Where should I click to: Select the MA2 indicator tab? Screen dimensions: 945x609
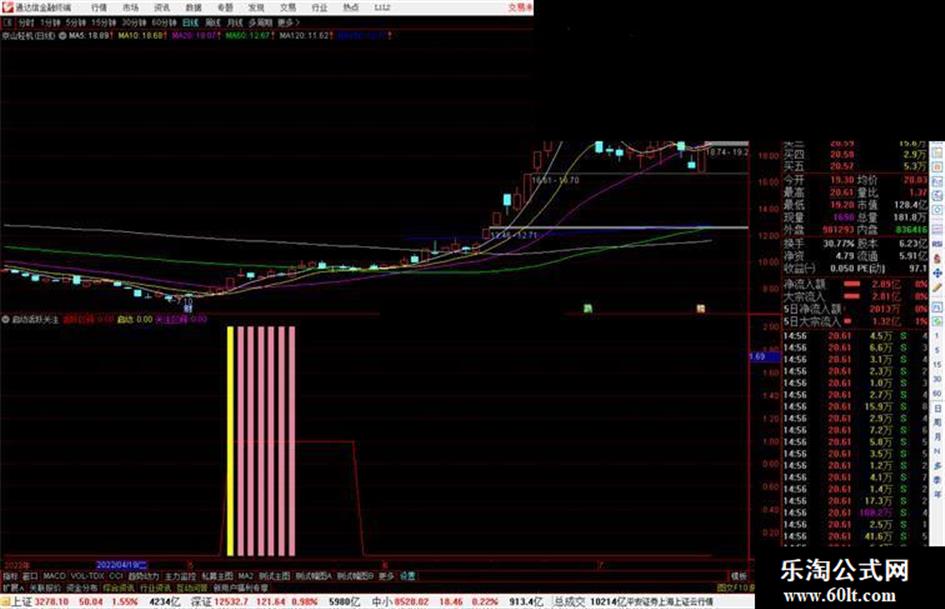(245, 576)
